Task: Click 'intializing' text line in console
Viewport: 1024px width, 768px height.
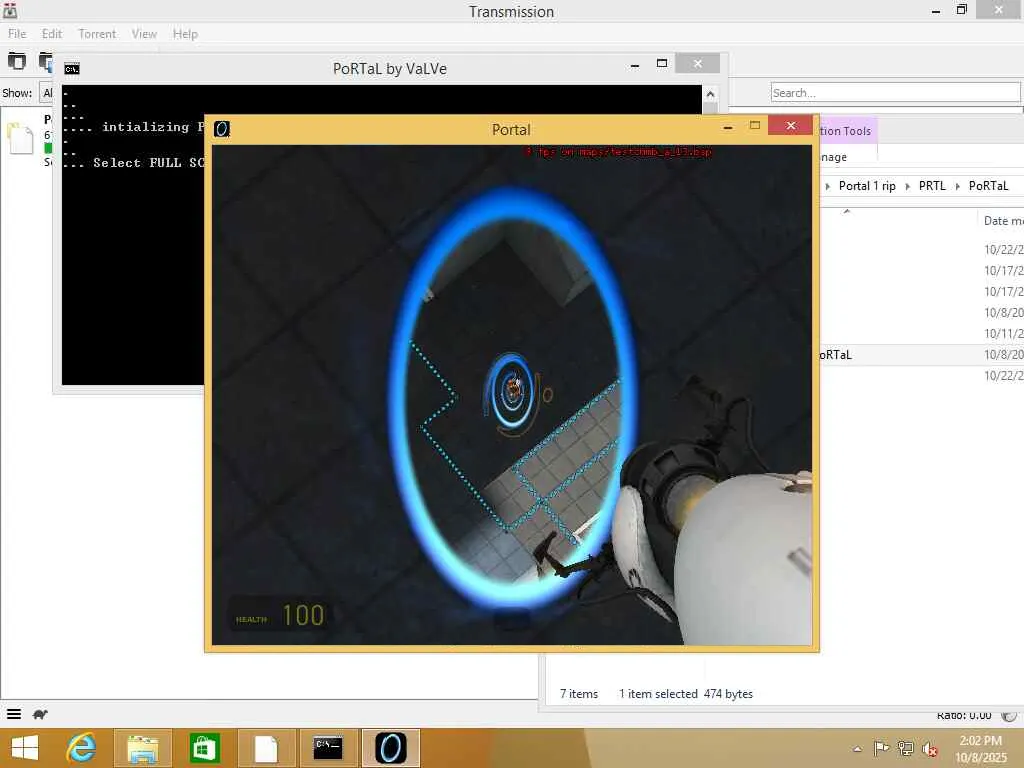Action: point(134,127)
